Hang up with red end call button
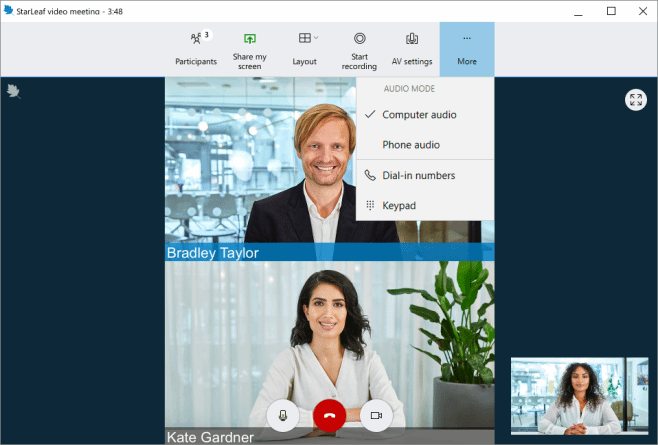Viewport: 658px width, 445px height. point(329,414)
